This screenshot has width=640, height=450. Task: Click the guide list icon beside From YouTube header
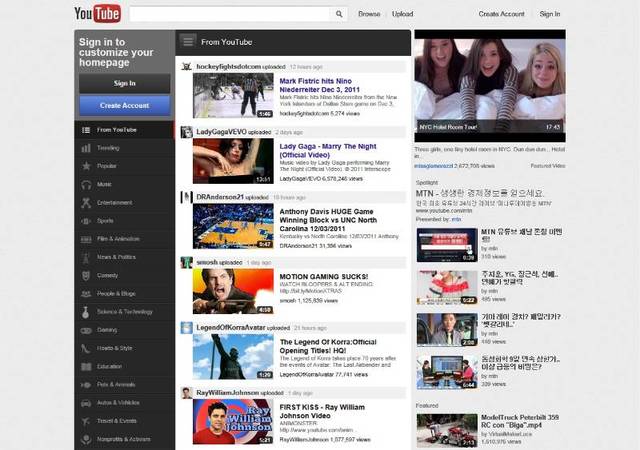click(188, 42)
